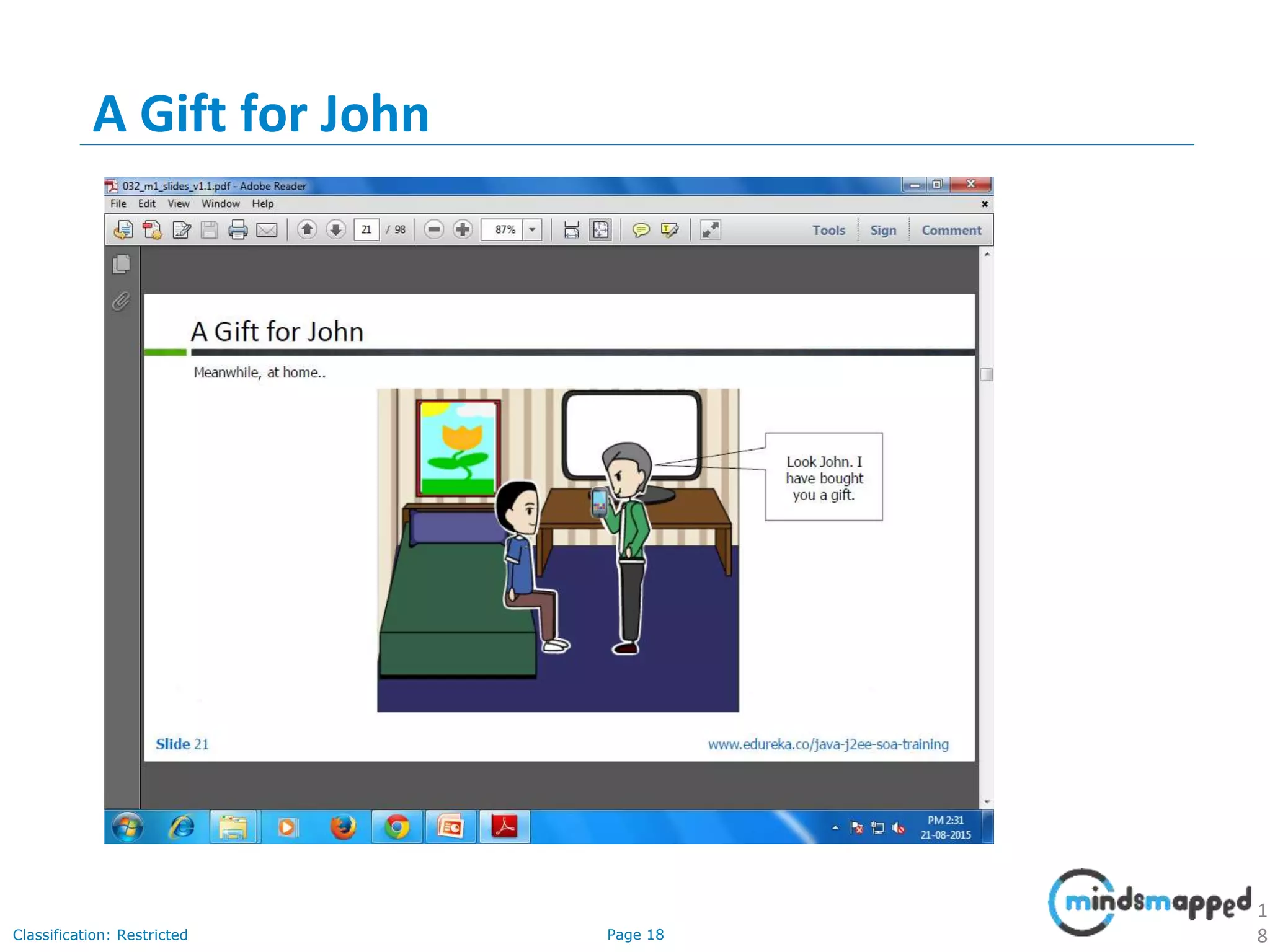This screenshot has width=1270, height=952.
Task: Click the Save file floppy icon
Action: (210, 230)
